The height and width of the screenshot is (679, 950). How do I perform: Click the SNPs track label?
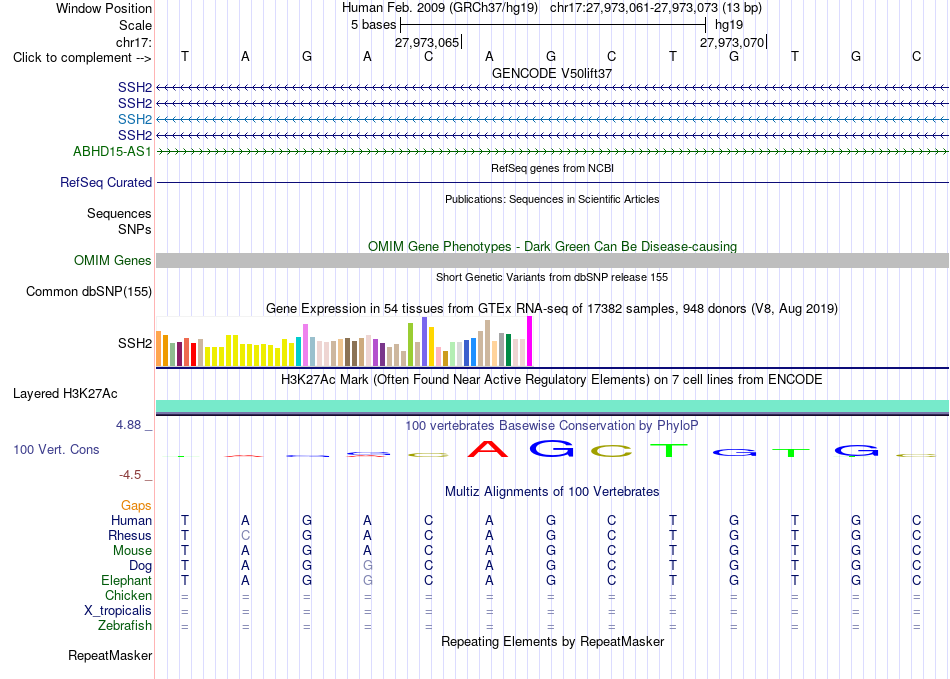[x=135, y=230]
